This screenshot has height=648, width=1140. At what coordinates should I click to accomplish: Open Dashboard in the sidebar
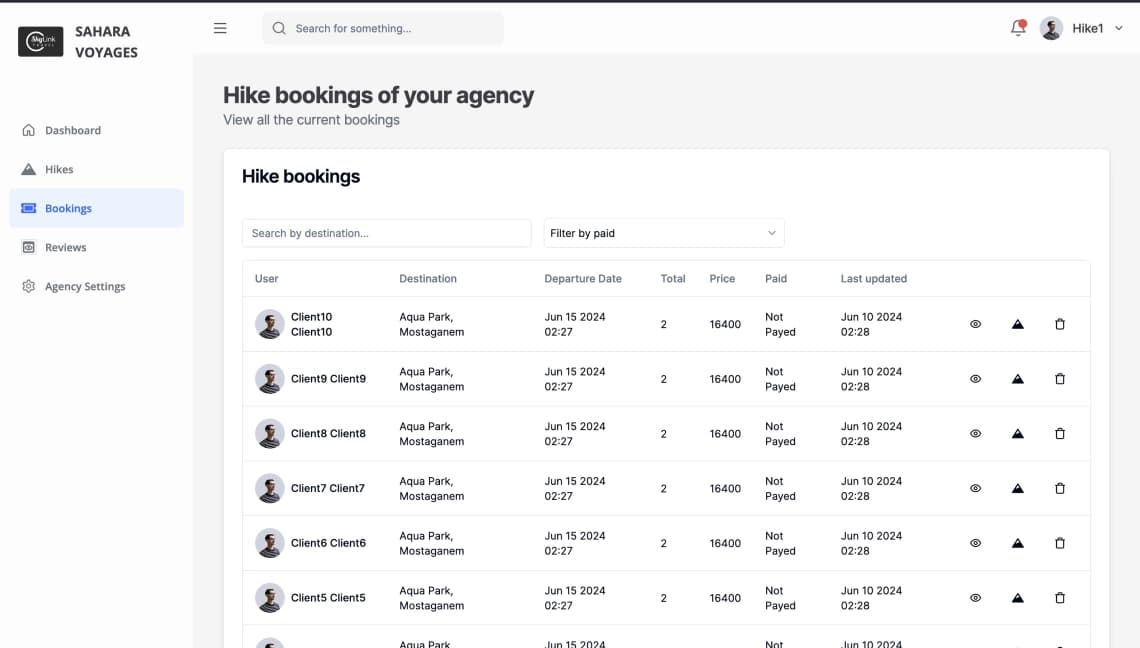pyautogui.click(x=97, y=130)
